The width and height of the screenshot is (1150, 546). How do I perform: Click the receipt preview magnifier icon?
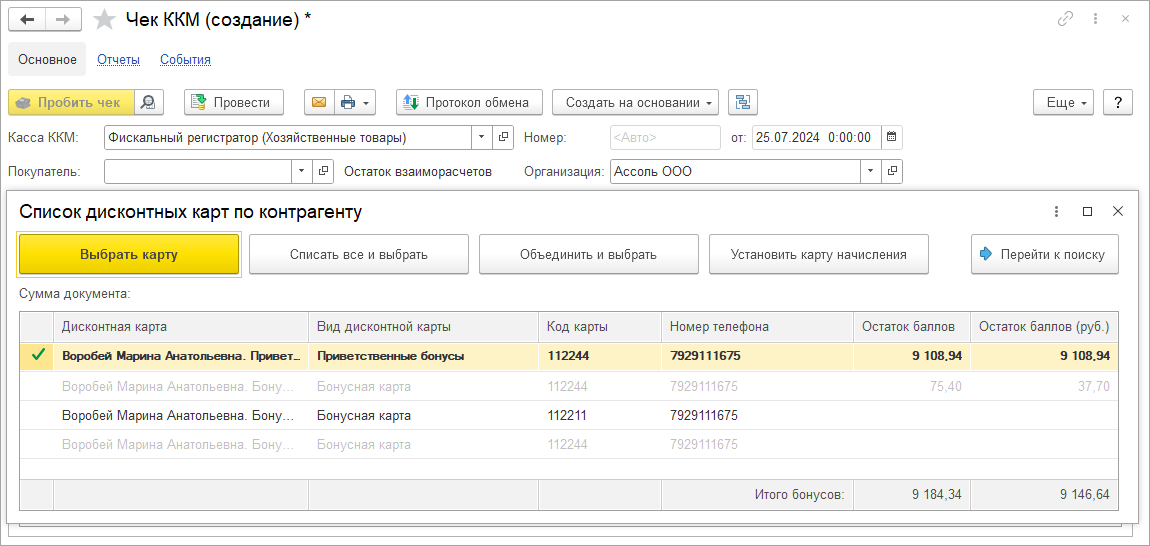(148, 102)
